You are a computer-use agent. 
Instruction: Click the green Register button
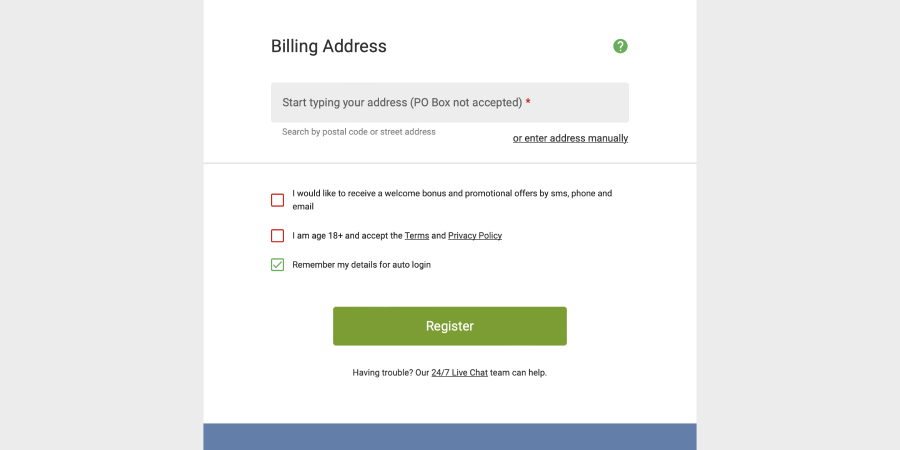pos(449,326)
